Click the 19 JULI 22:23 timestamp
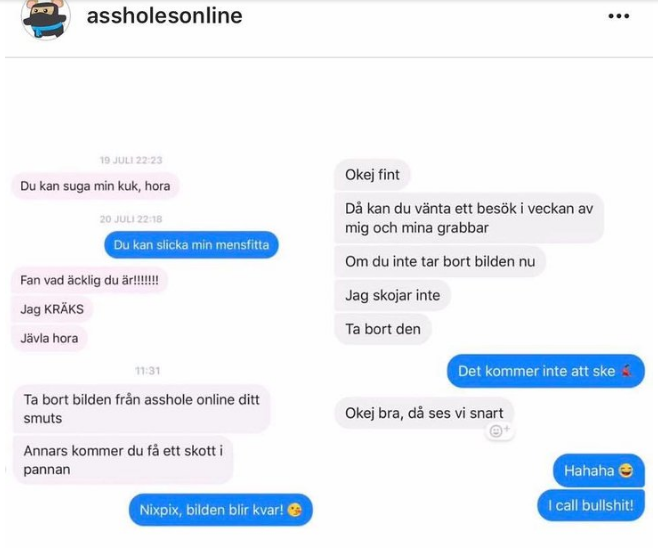 click(x=131, y=160)
